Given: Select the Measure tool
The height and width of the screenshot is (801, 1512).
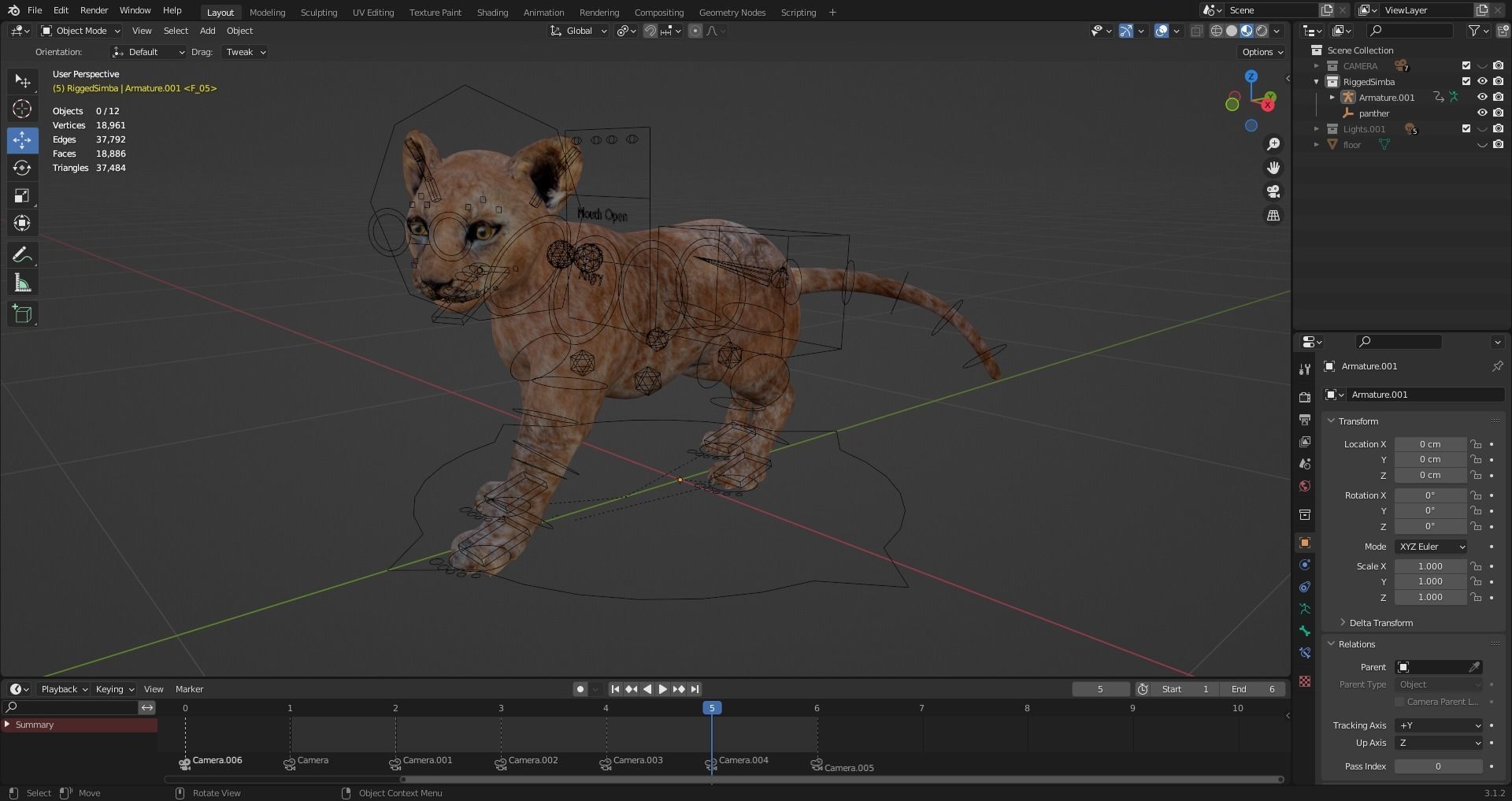Looking at the screenshot, I should tap(22, 283).
